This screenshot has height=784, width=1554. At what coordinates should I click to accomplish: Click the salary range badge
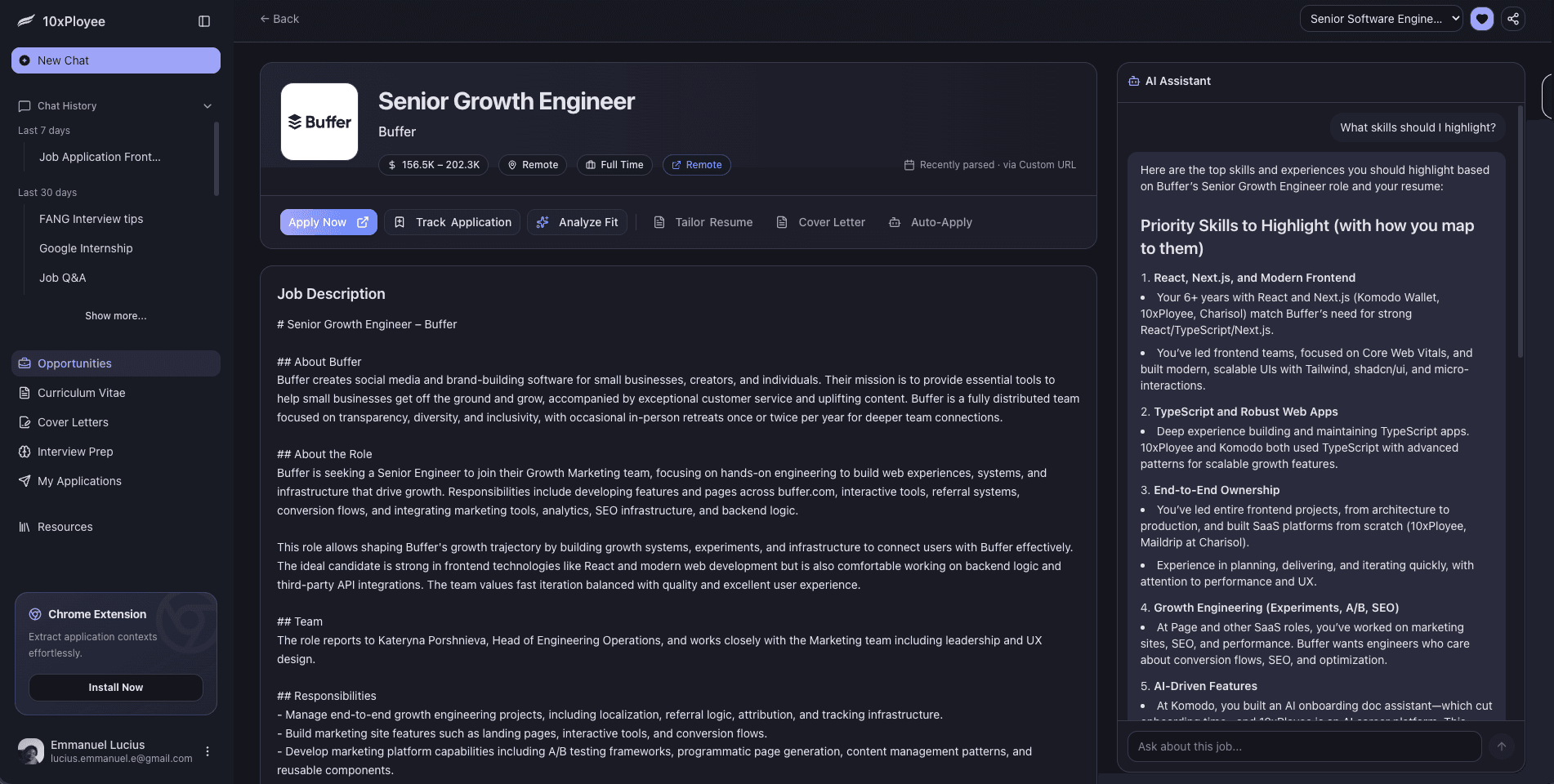[x=433, y=165]
